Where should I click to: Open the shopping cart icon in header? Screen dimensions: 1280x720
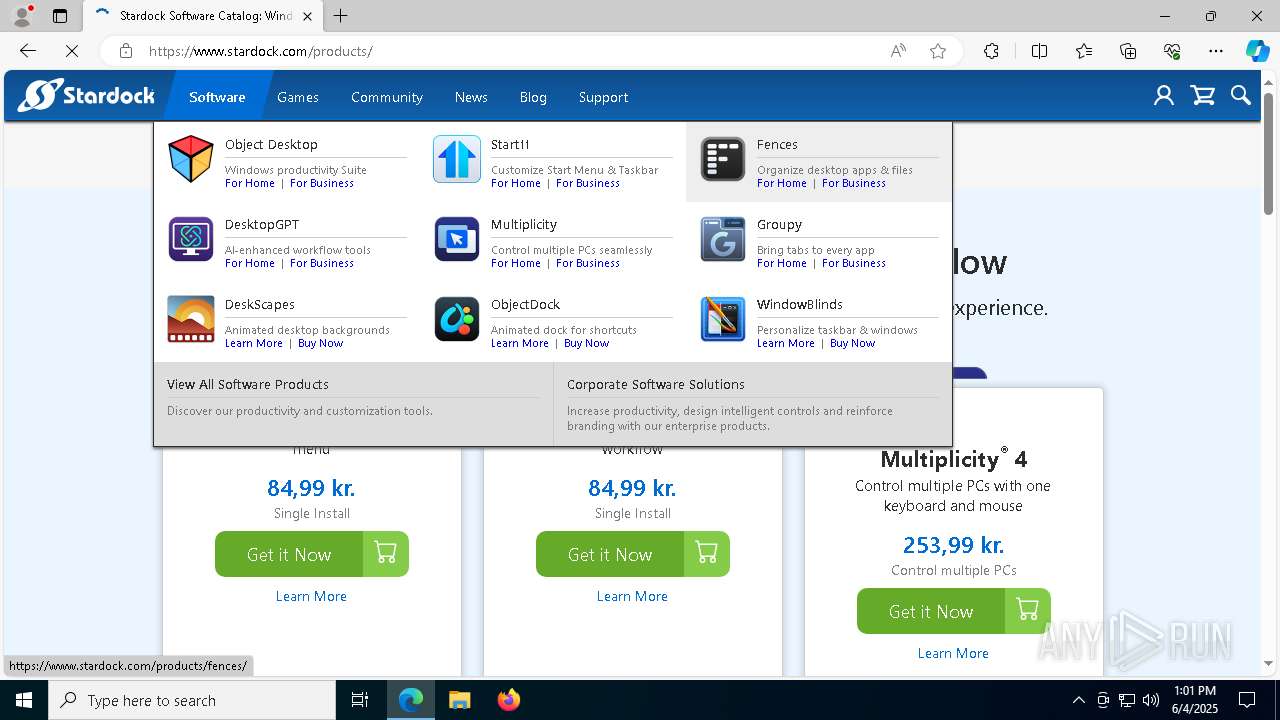coord(1202,96)
